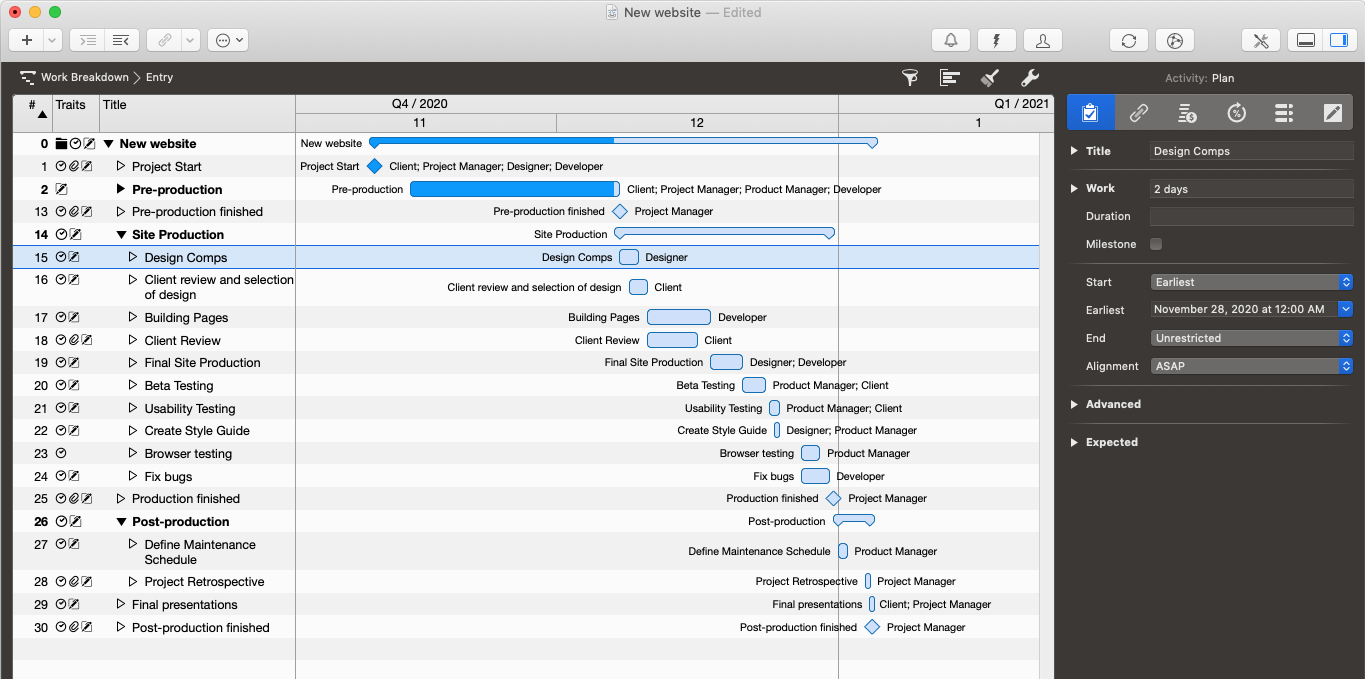Toggle the right sidebar visibility
This screenshot has height=679, width=1365.
click(x=1340, y=40)
